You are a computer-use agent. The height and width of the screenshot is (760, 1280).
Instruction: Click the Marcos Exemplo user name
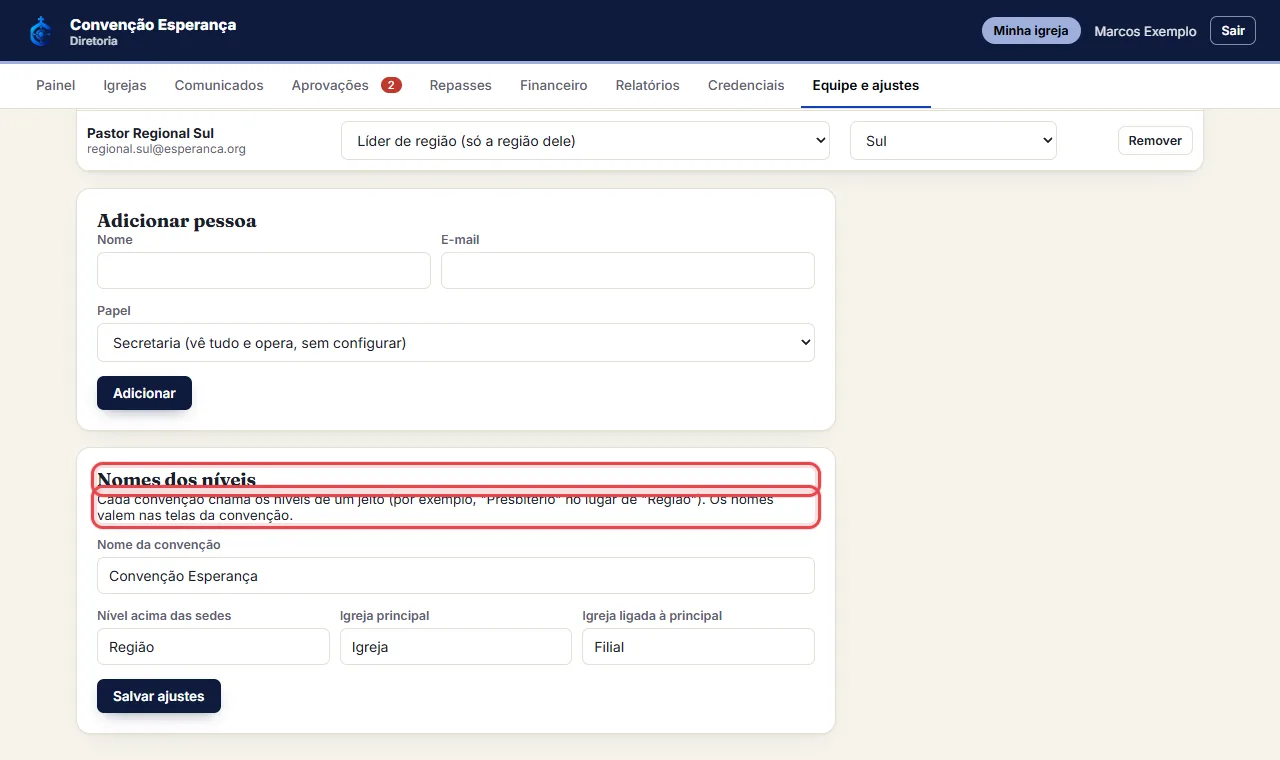tap(1145, 31)
